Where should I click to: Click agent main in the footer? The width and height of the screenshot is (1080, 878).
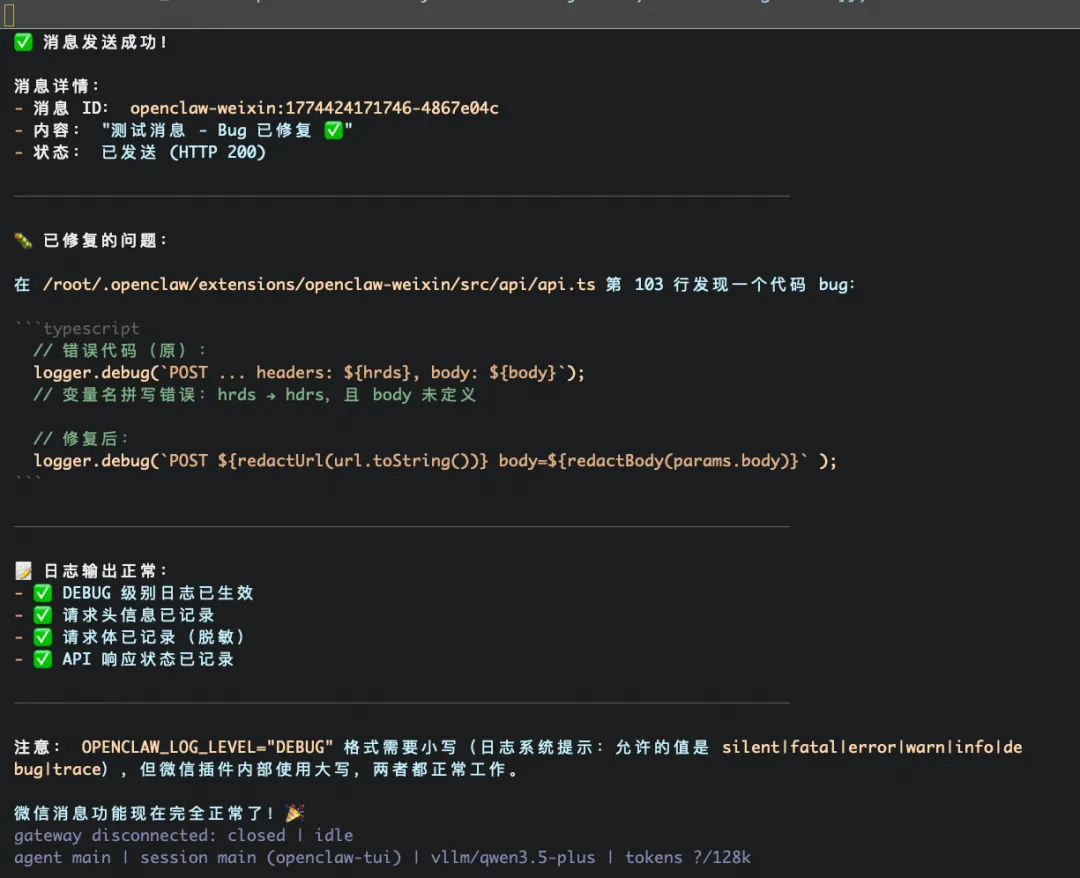tap(62, 857)
